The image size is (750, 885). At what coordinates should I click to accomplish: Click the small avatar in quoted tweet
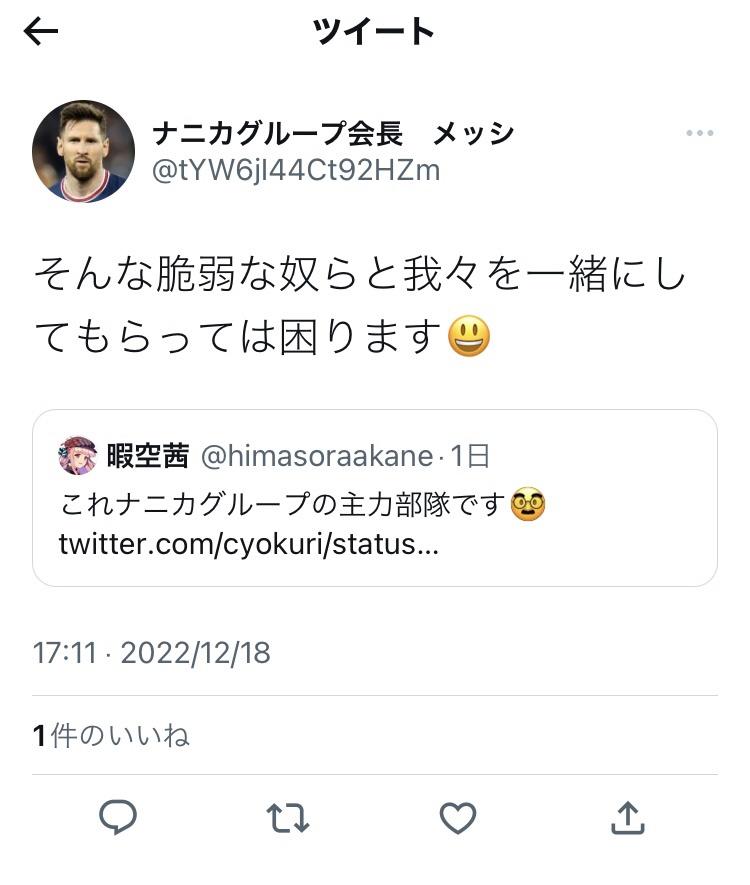tap(77, 456)
